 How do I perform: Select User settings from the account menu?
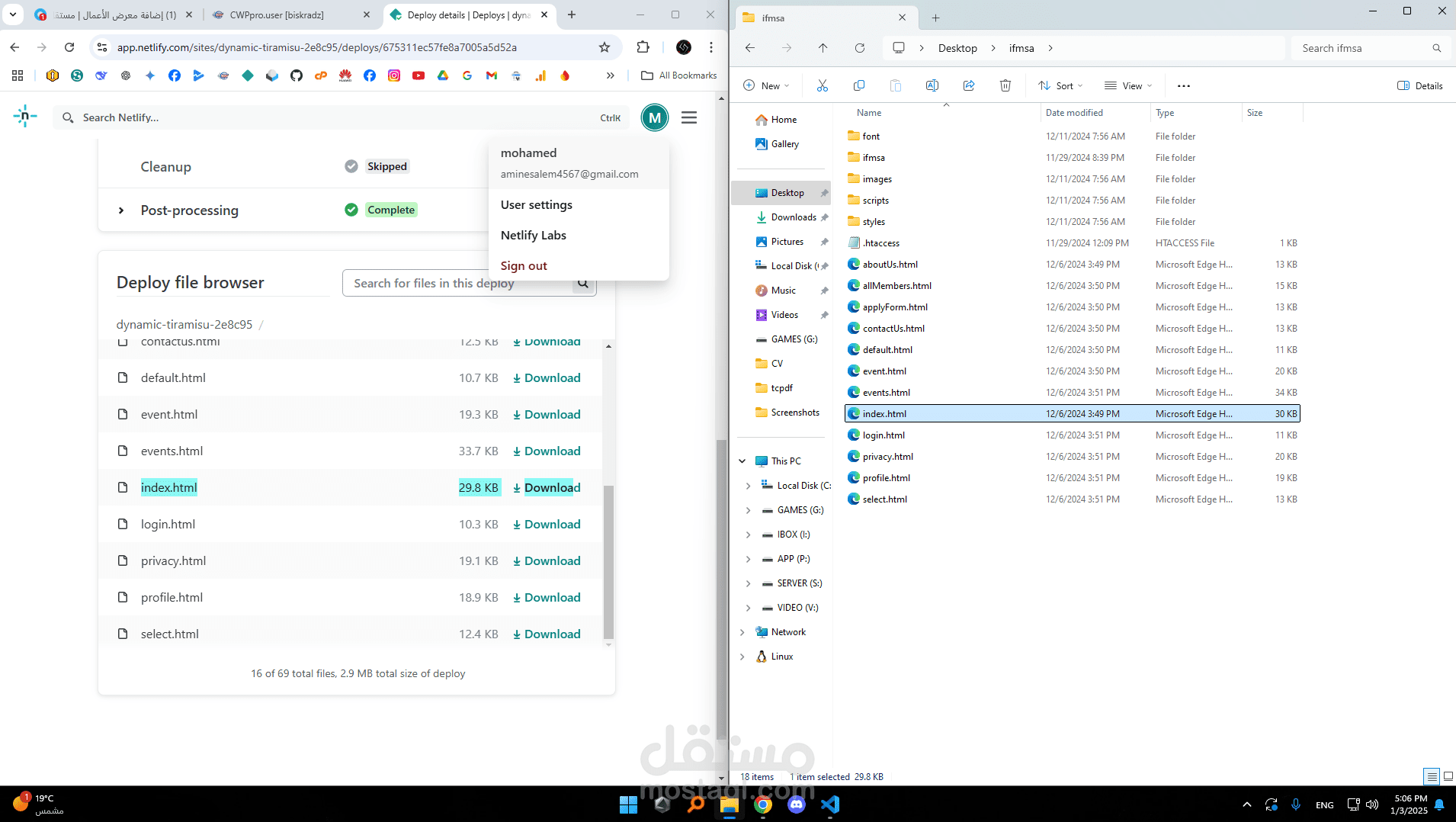point(536,205)
